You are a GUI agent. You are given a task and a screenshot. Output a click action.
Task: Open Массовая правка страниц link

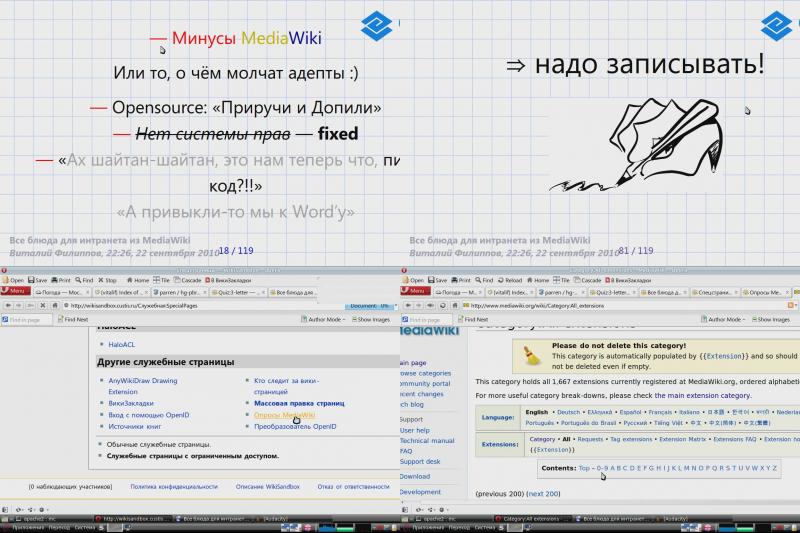click(x=299, y=403)
